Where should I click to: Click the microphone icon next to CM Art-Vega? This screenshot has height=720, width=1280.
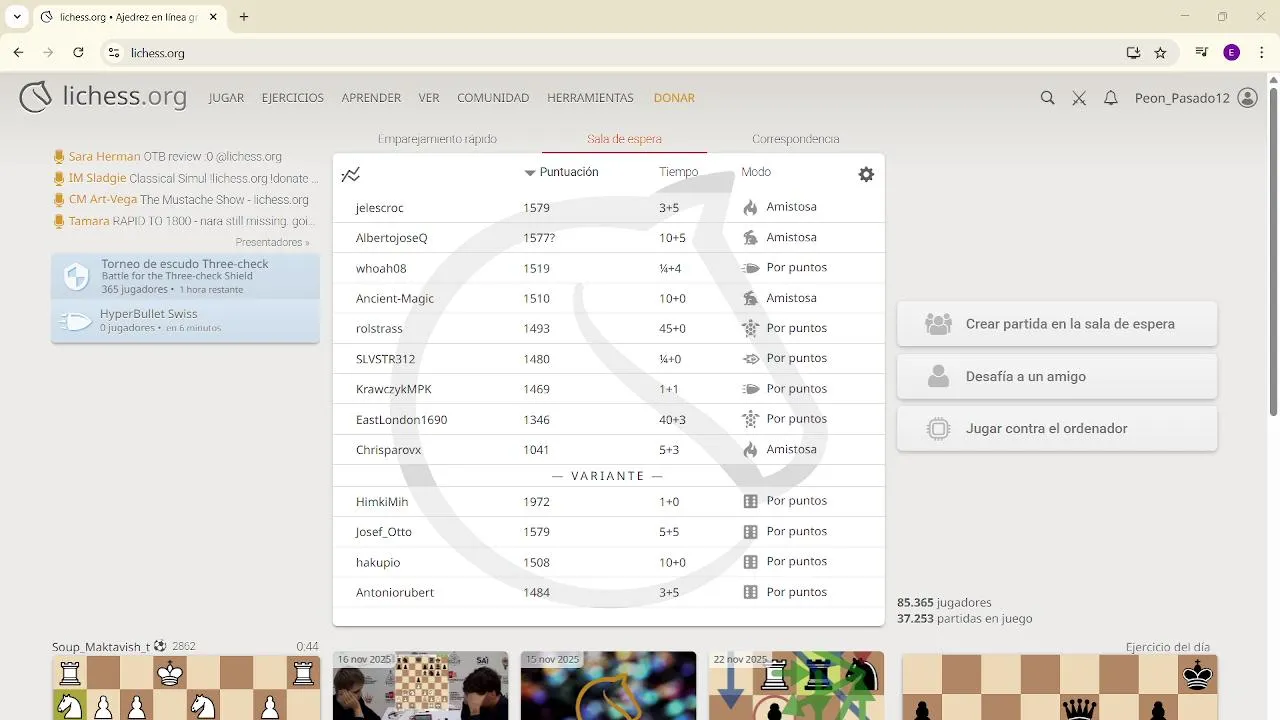pos(59,200)
